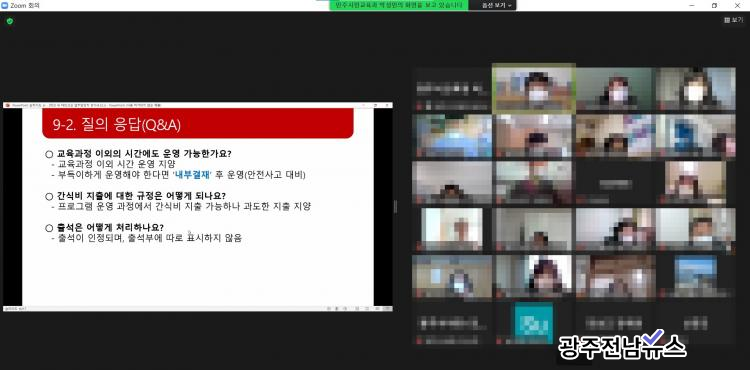Click the shared slide title 9-2. 질의 응답(Q&A)

coord(118,125)
